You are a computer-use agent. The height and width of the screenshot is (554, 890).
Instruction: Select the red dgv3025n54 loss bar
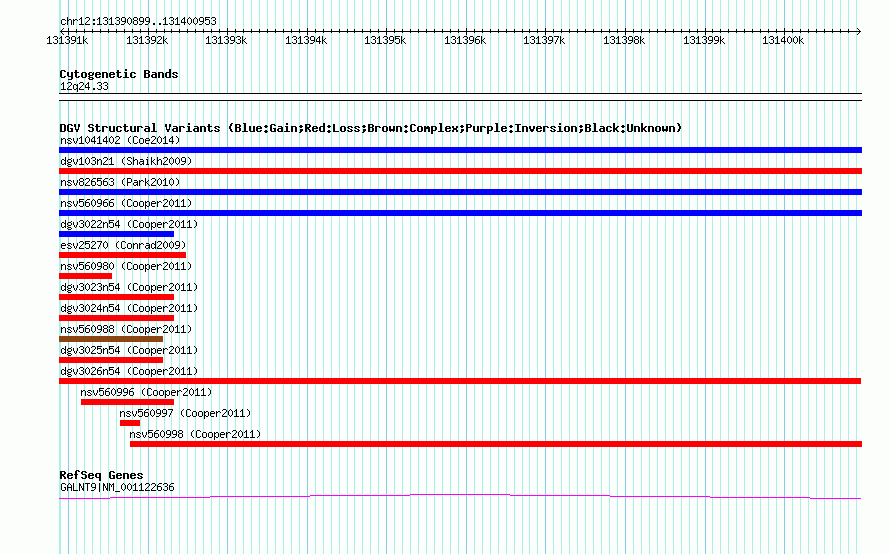click(111, 360)
